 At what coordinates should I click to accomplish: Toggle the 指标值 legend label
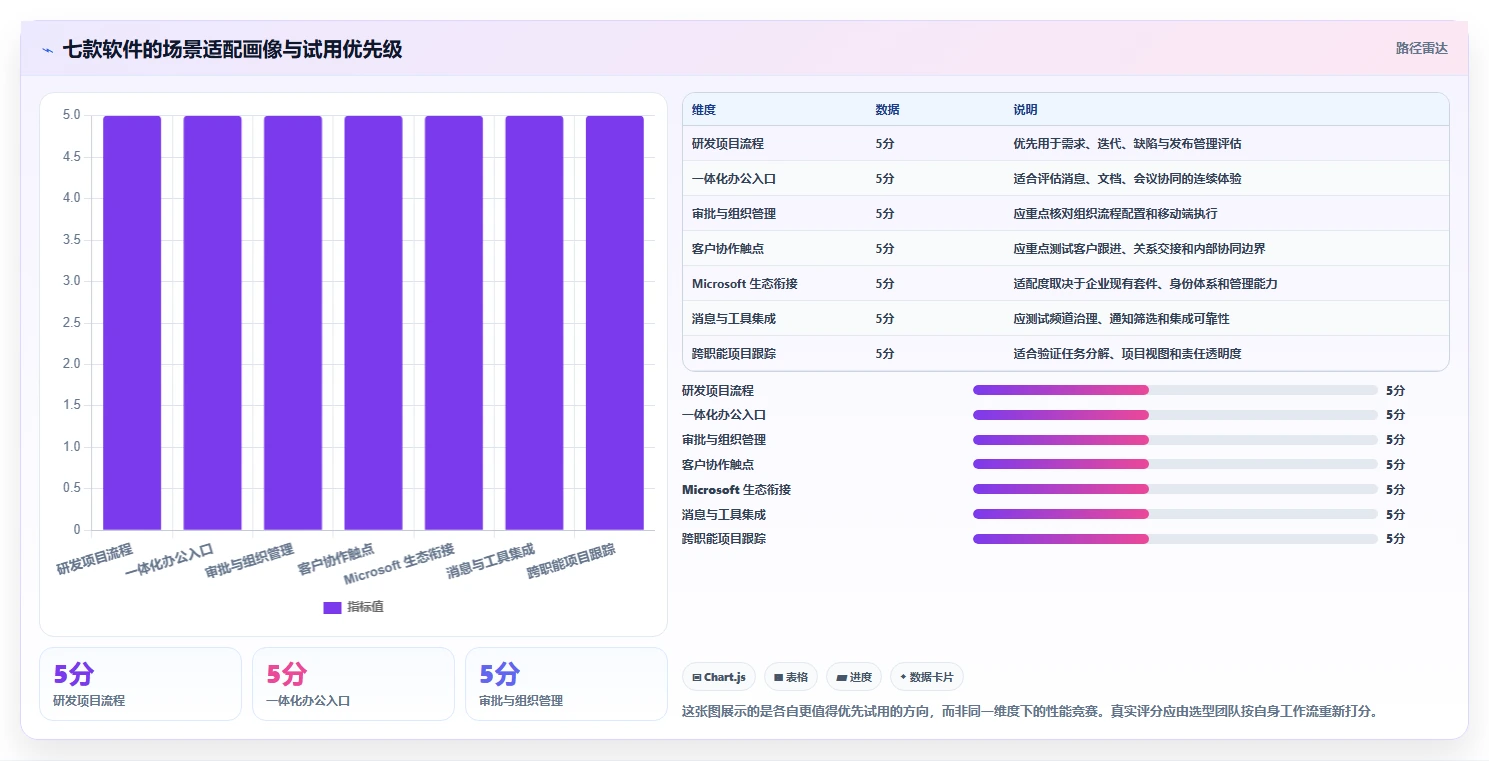(365, 608)
